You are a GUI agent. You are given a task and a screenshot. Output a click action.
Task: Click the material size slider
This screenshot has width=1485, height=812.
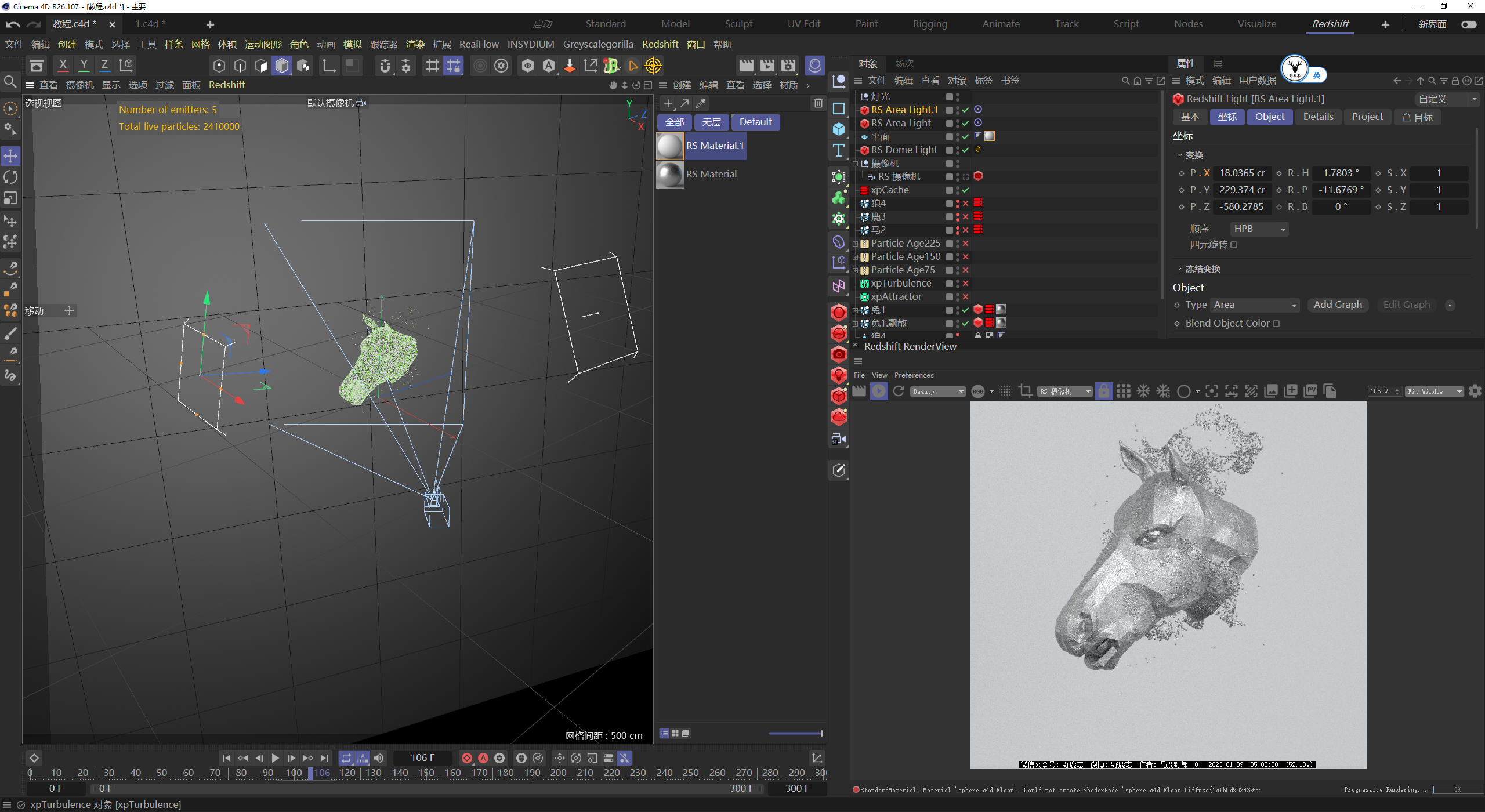[796, 734]
